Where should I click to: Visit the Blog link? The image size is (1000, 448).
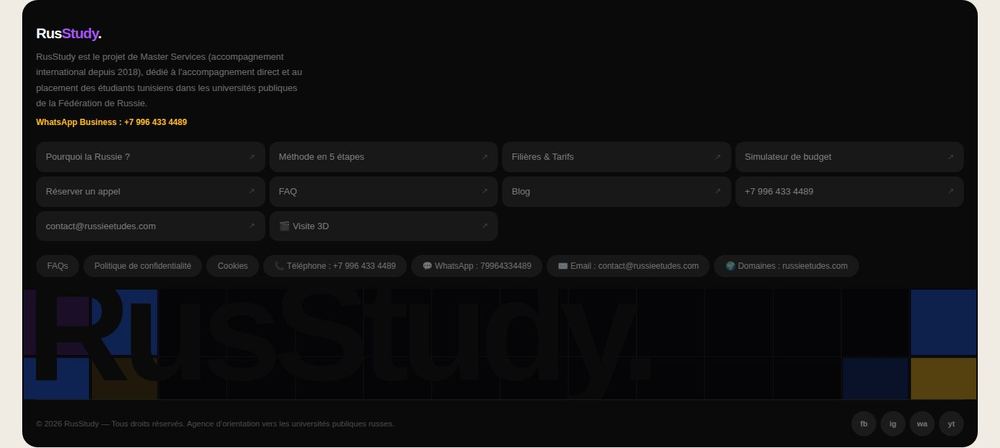pos(617,191)
